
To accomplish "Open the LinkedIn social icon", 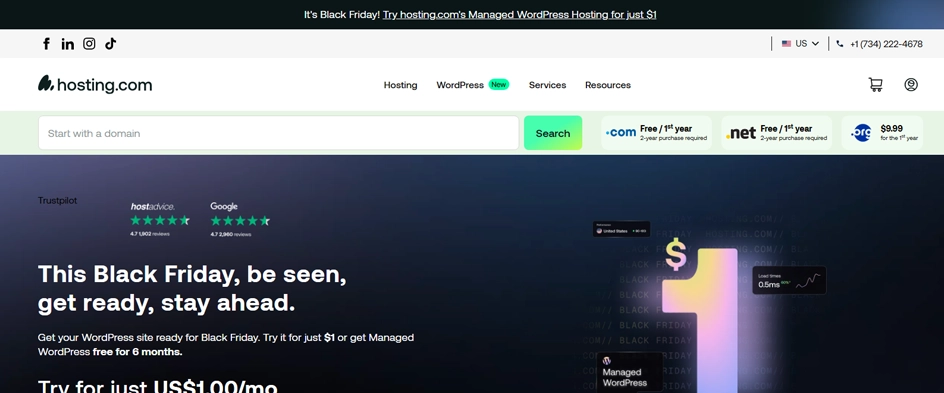I will pyautogui.click(x=67, y=43).
